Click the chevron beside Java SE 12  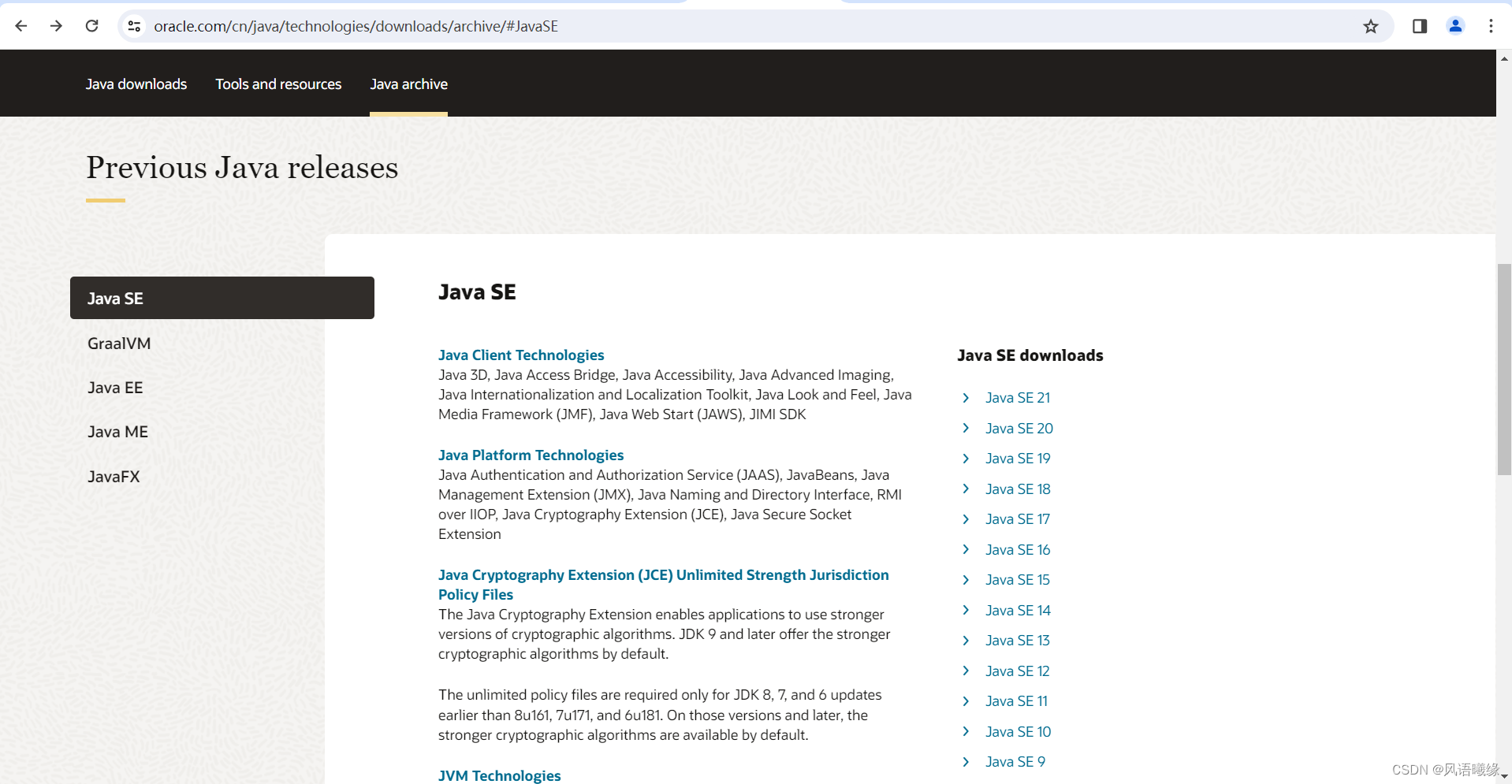(966, 671)
